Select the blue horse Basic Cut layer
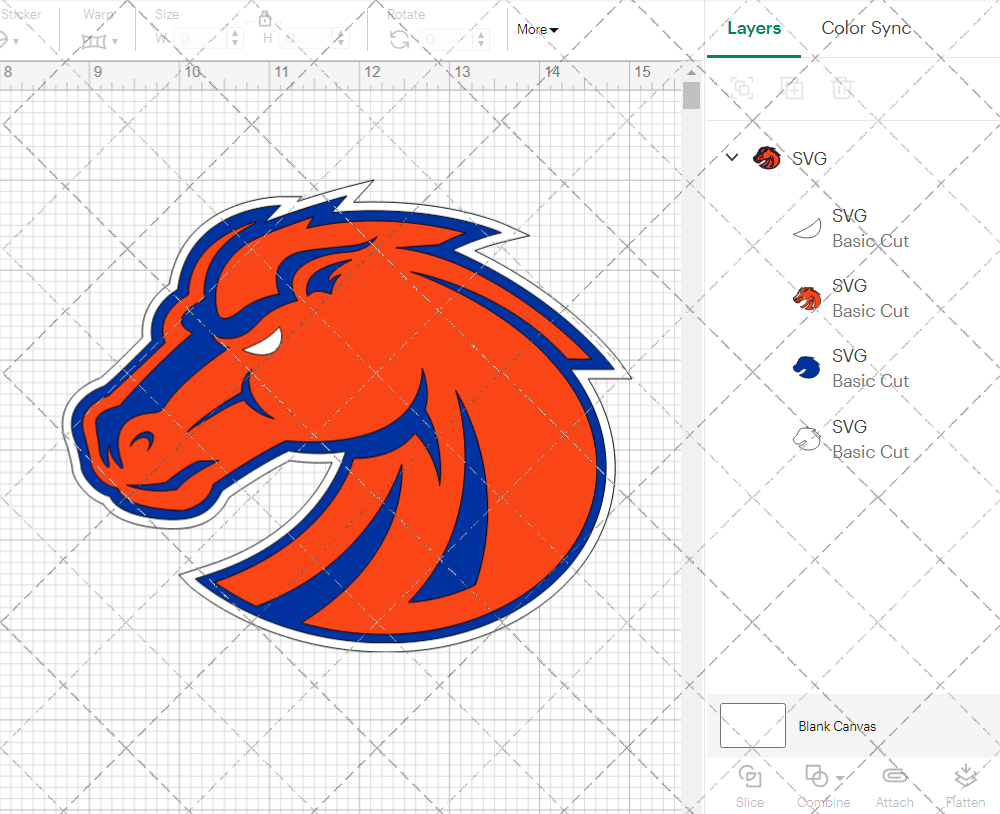 point(868,367)
